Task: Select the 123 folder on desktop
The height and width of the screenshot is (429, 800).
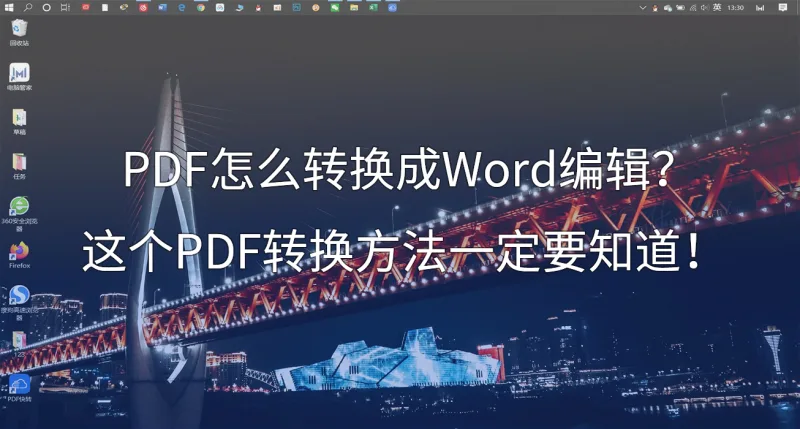Action: click(x=19, y=343)
